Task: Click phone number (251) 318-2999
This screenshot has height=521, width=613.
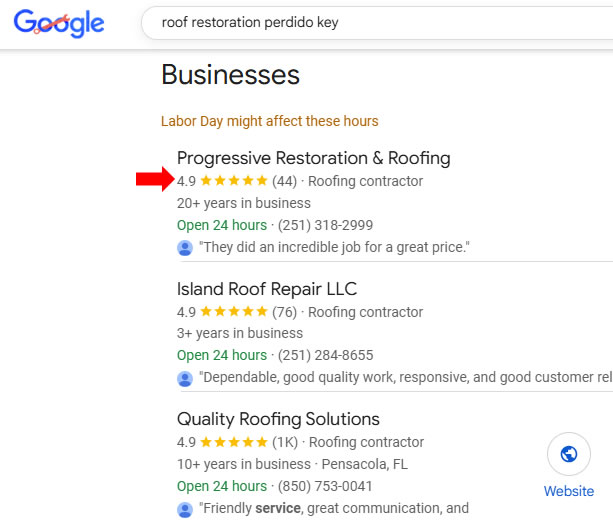Action: click(325, 225)
